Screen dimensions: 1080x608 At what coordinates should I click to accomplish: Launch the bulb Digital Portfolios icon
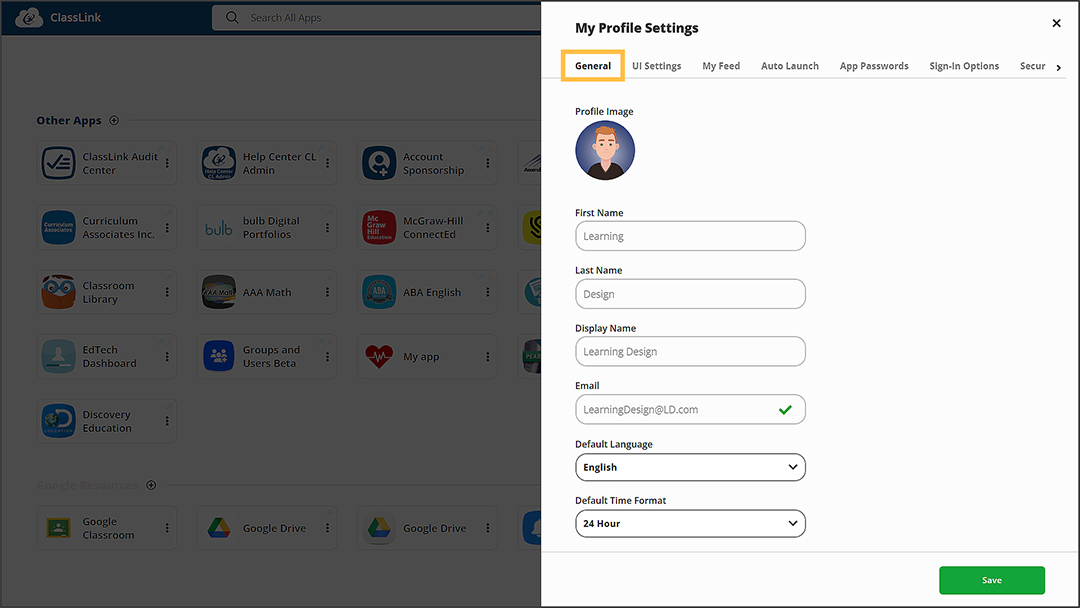coord(219,228)
